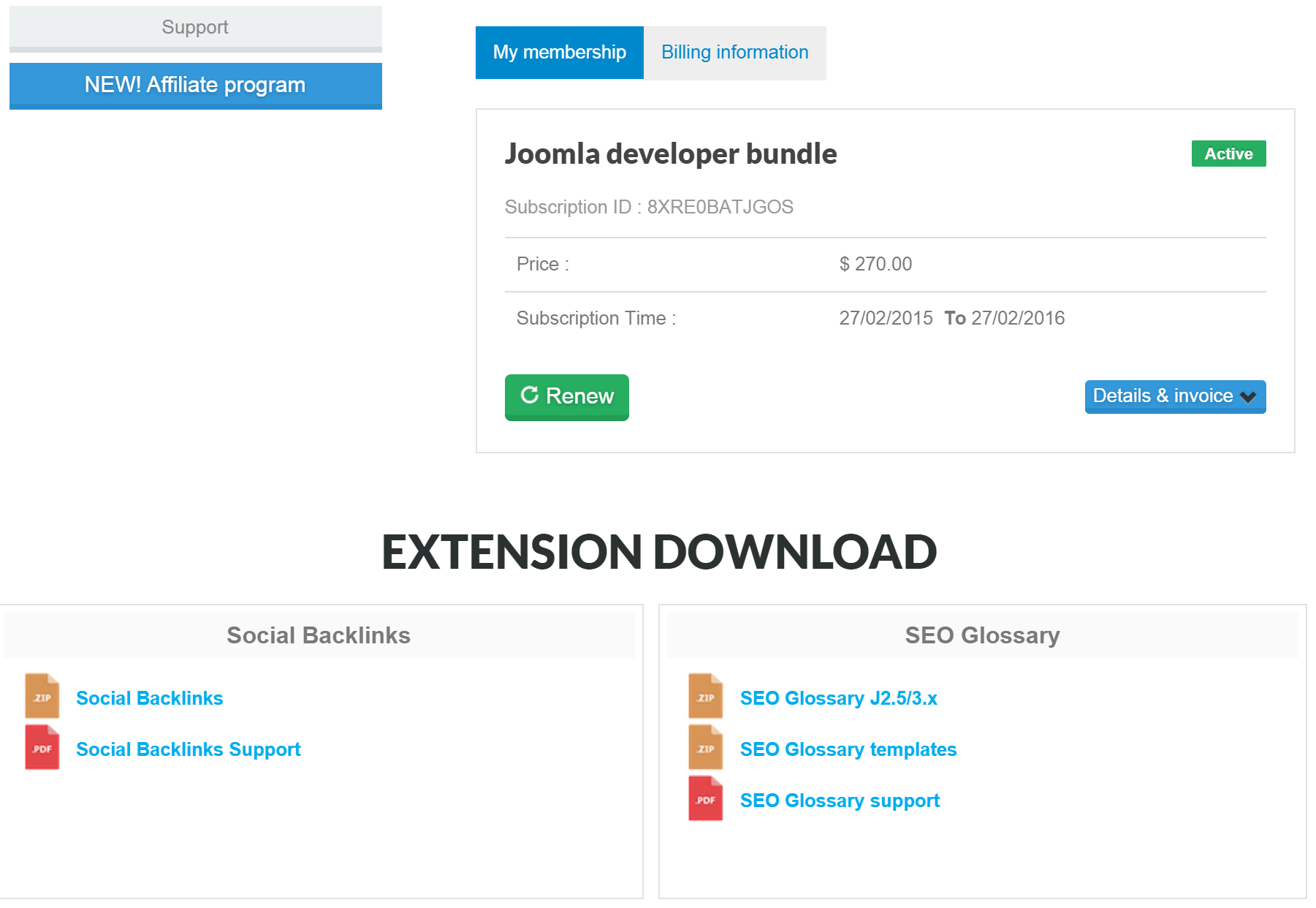Click the green Active status badge
Screen dimensions: 1316x908
coord(1228,154)
